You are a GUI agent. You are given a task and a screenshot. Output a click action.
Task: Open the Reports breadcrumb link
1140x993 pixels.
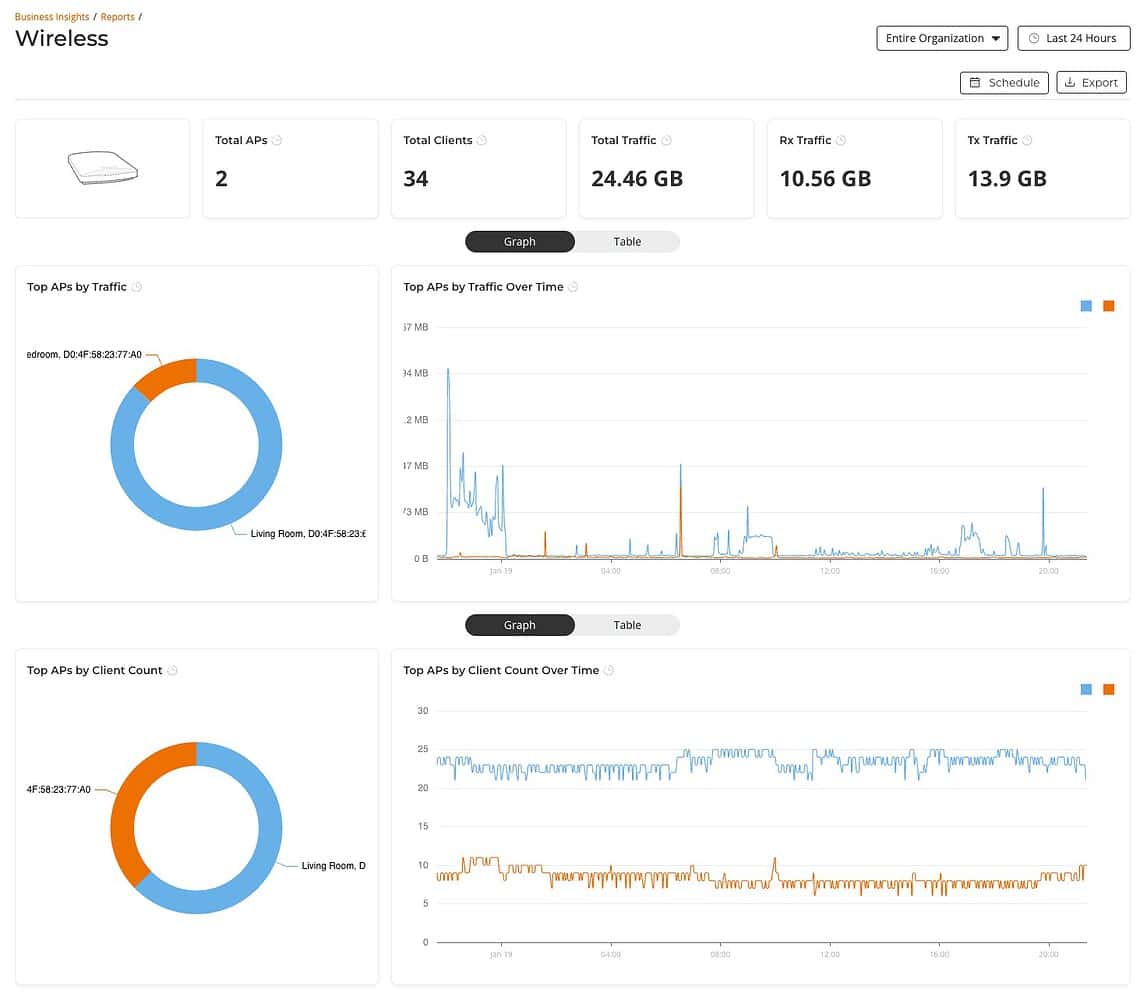[x=117, y=16]
